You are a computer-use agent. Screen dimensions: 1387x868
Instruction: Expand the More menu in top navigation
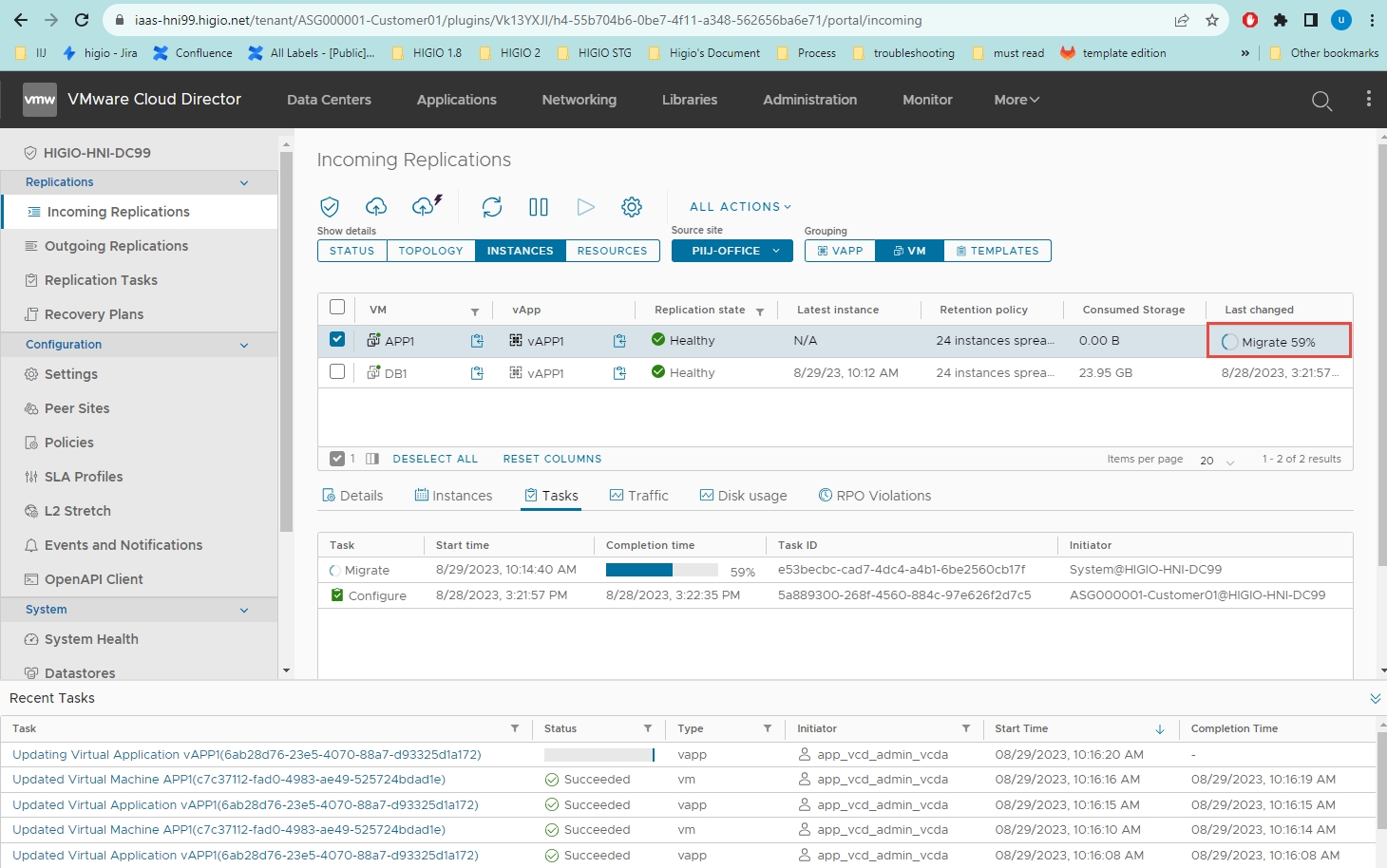pos(1016,100)
